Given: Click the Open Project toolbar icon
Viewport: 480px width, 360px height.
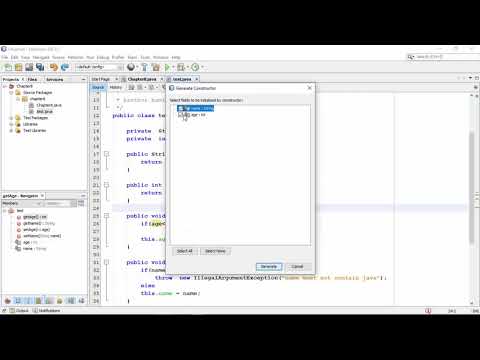Looking at the screenshot, I should tap(29, 67).
